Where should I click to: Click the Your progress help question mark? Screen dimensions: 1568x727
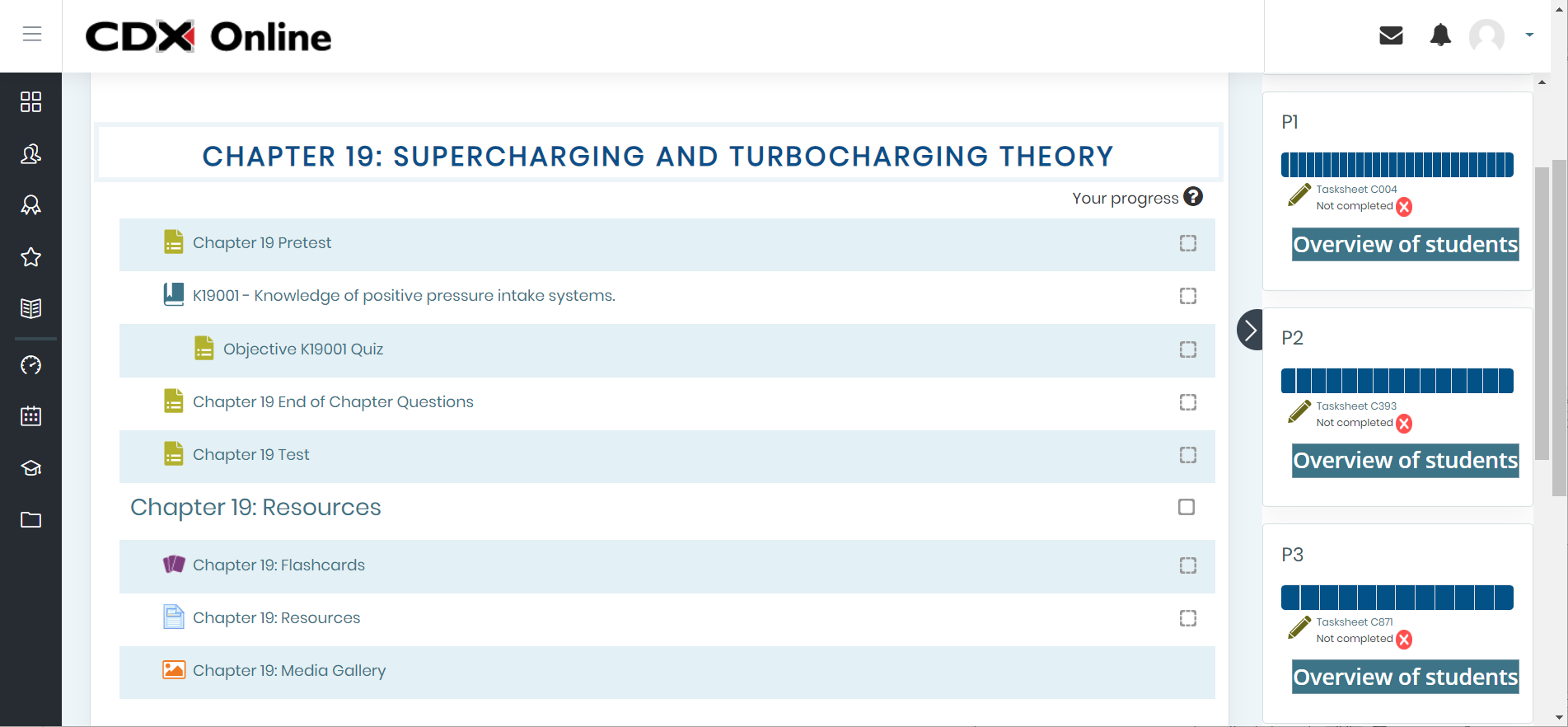coord(1193,197)
